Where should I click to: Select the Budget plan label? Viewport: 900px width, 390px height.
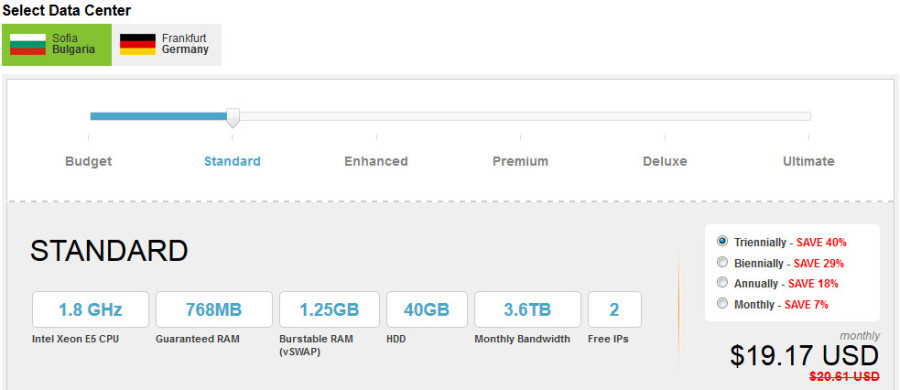pos(88,161)
